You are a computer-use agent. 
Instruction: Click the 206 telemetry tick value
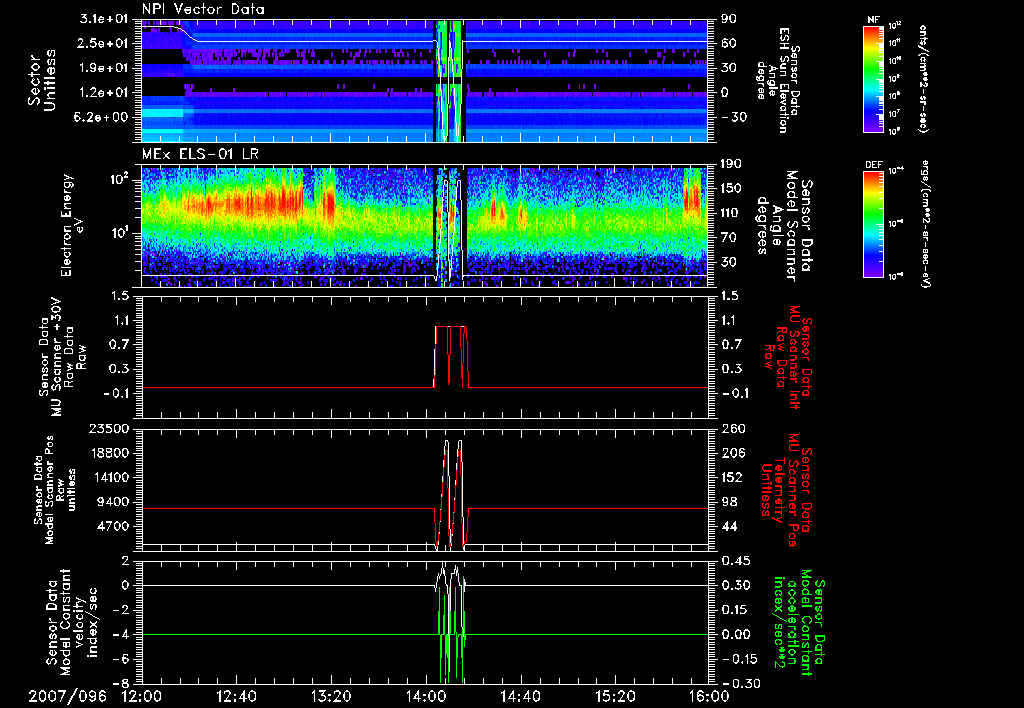[733, 453]
